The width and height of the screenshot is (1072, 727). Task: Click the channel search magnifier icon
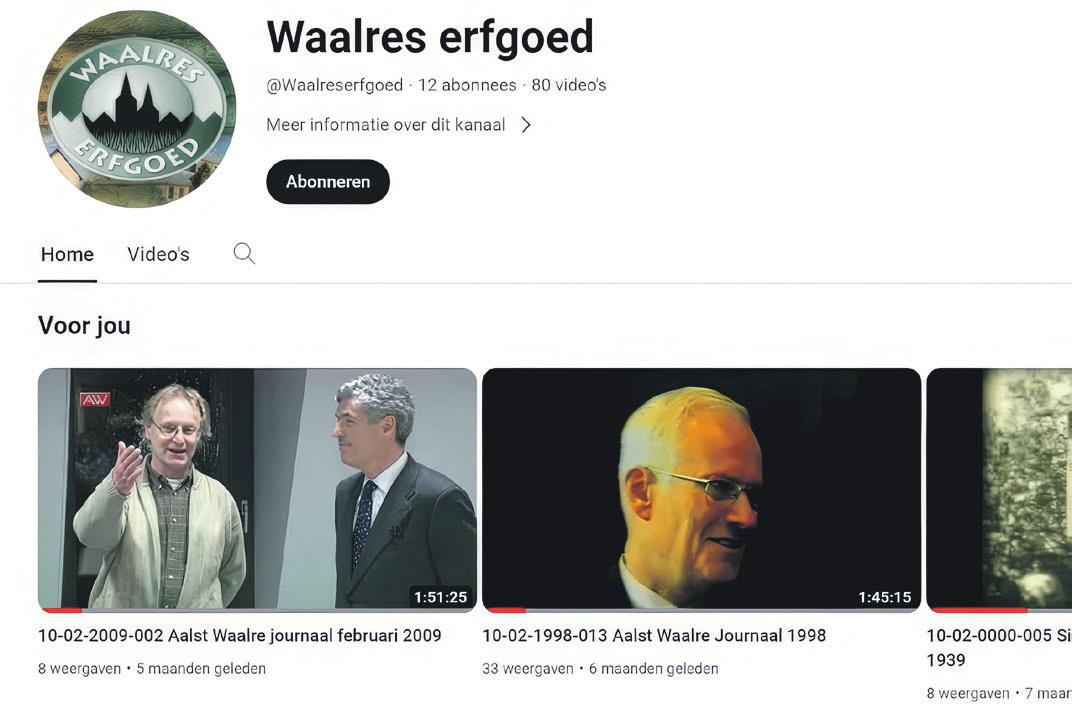tap(244, 254)
